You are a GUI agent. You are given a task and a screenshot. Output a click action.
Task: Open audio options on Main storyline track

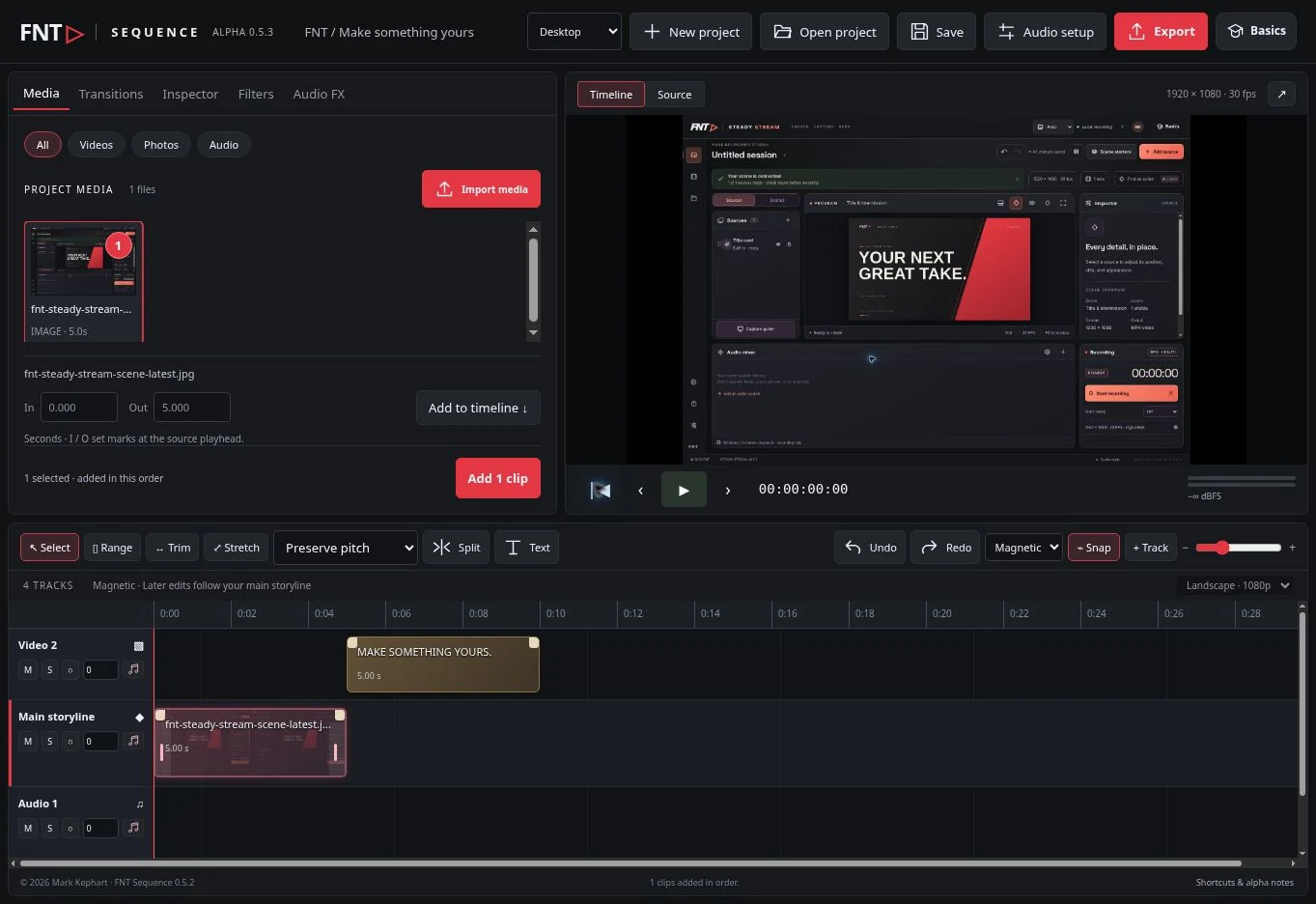point(133,741)
